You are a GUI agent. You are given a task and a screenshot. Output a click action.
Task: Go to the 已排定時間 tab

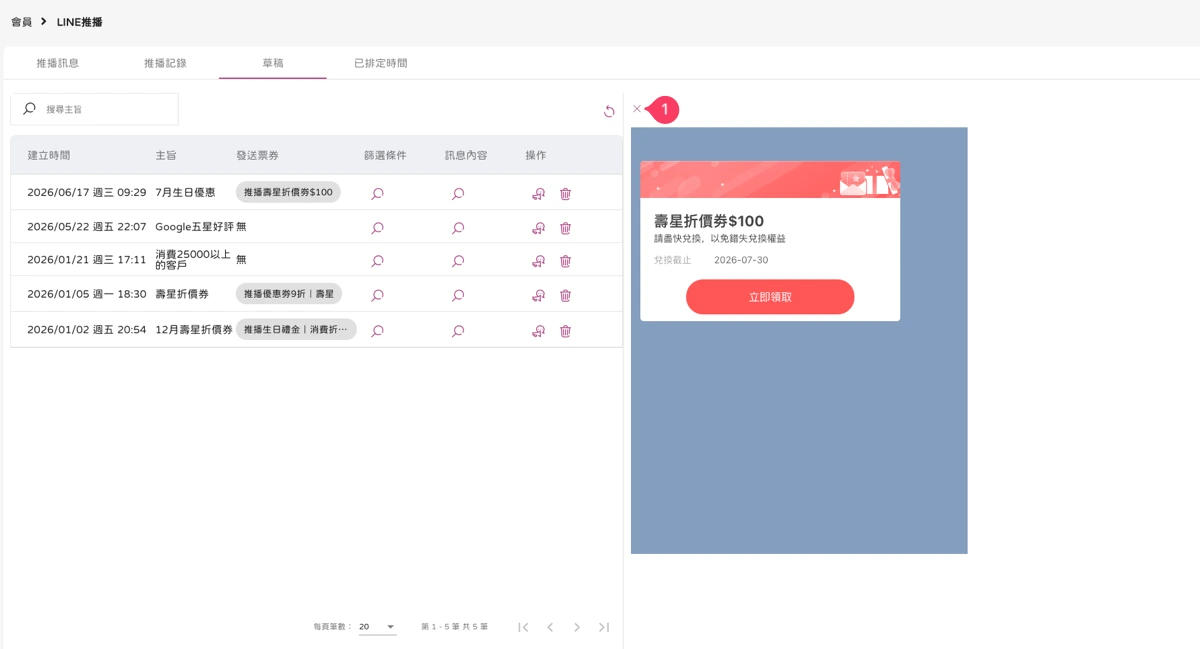(x=381, y=63)
